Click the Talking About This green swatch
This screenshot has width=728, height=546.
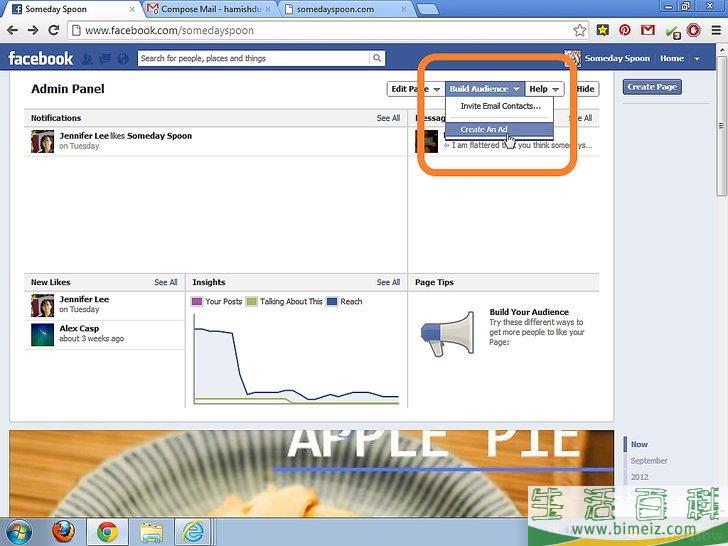[251, 301]
